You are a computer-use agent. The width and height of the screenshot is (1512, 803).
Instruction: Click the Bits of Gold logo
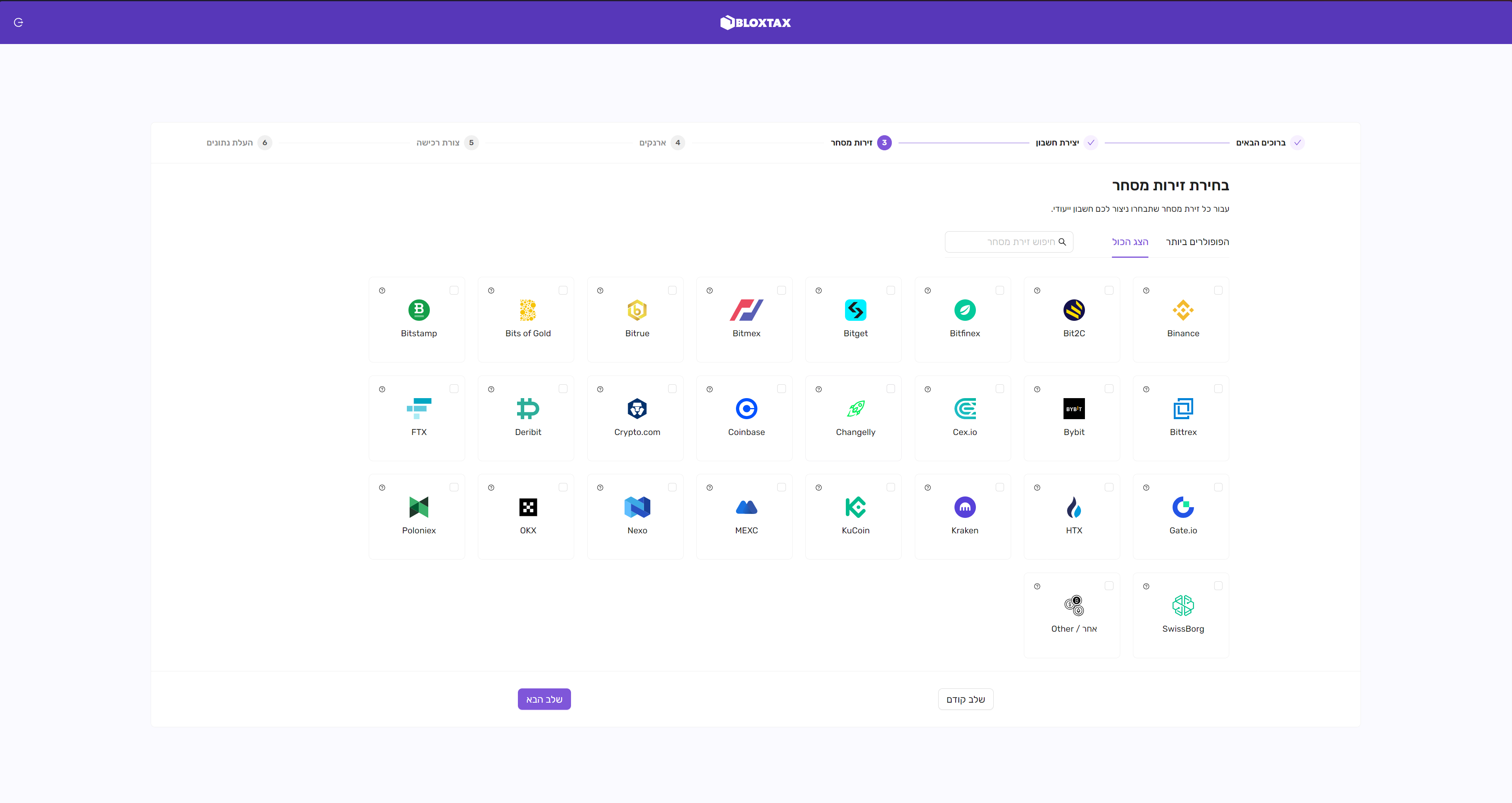pos(528,310)
